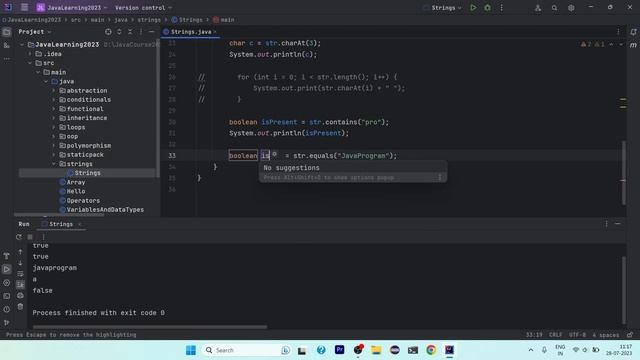Click the 4 spaces indent setting

[x=606, y=335]
